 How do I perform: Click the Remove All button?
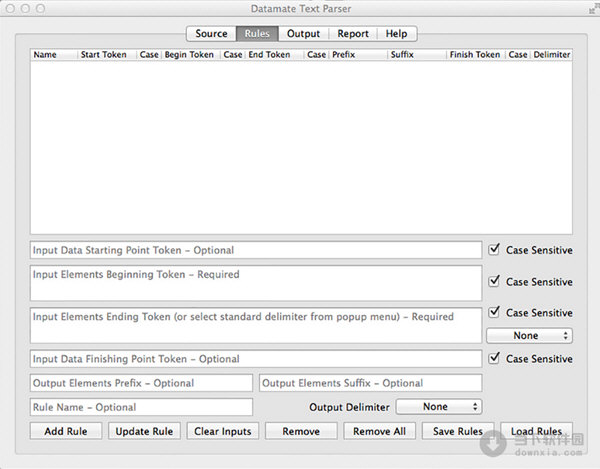coord(380,431)
